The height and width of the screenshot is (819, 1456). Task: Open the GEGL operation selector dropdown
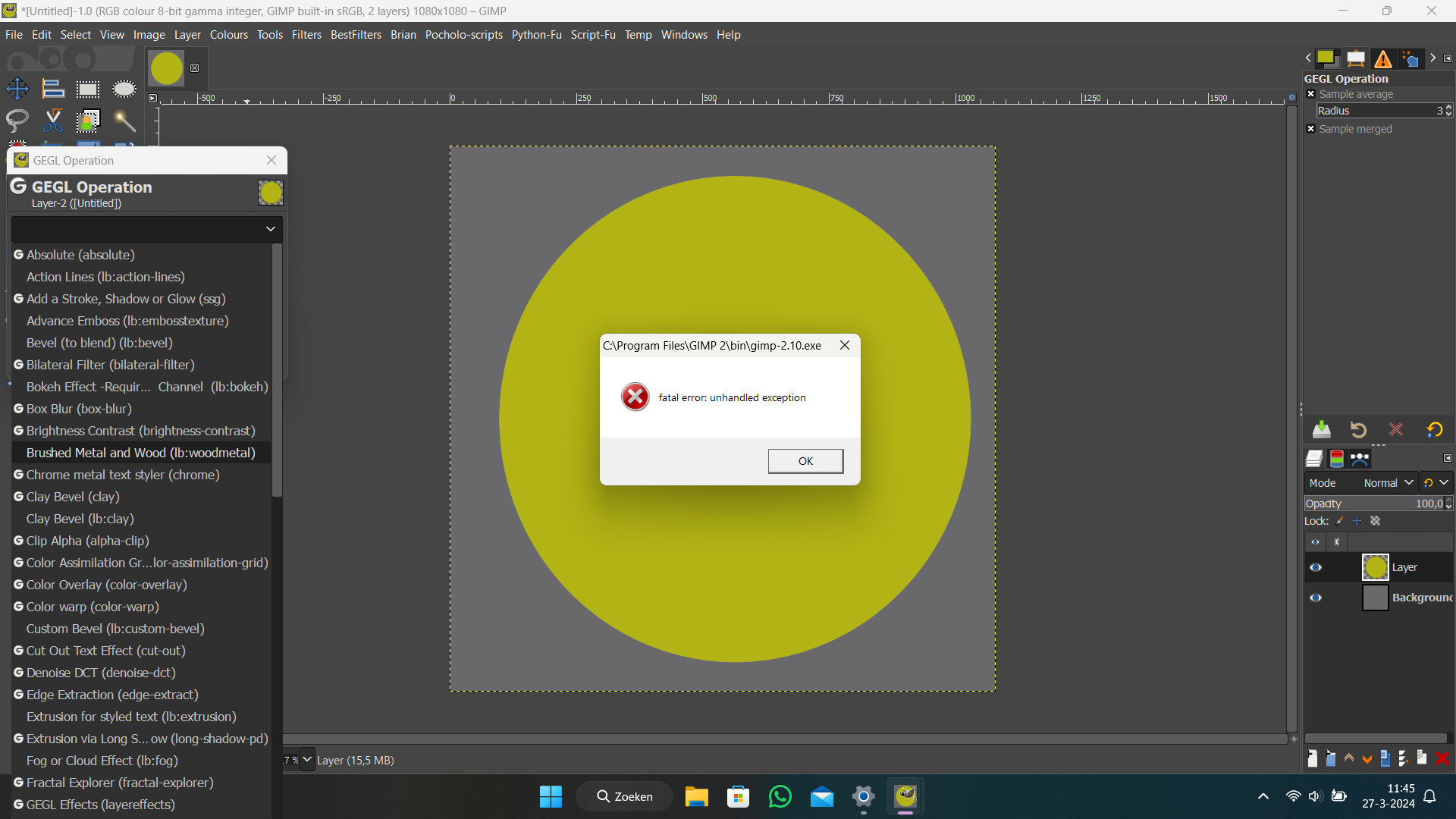(146, 229)
